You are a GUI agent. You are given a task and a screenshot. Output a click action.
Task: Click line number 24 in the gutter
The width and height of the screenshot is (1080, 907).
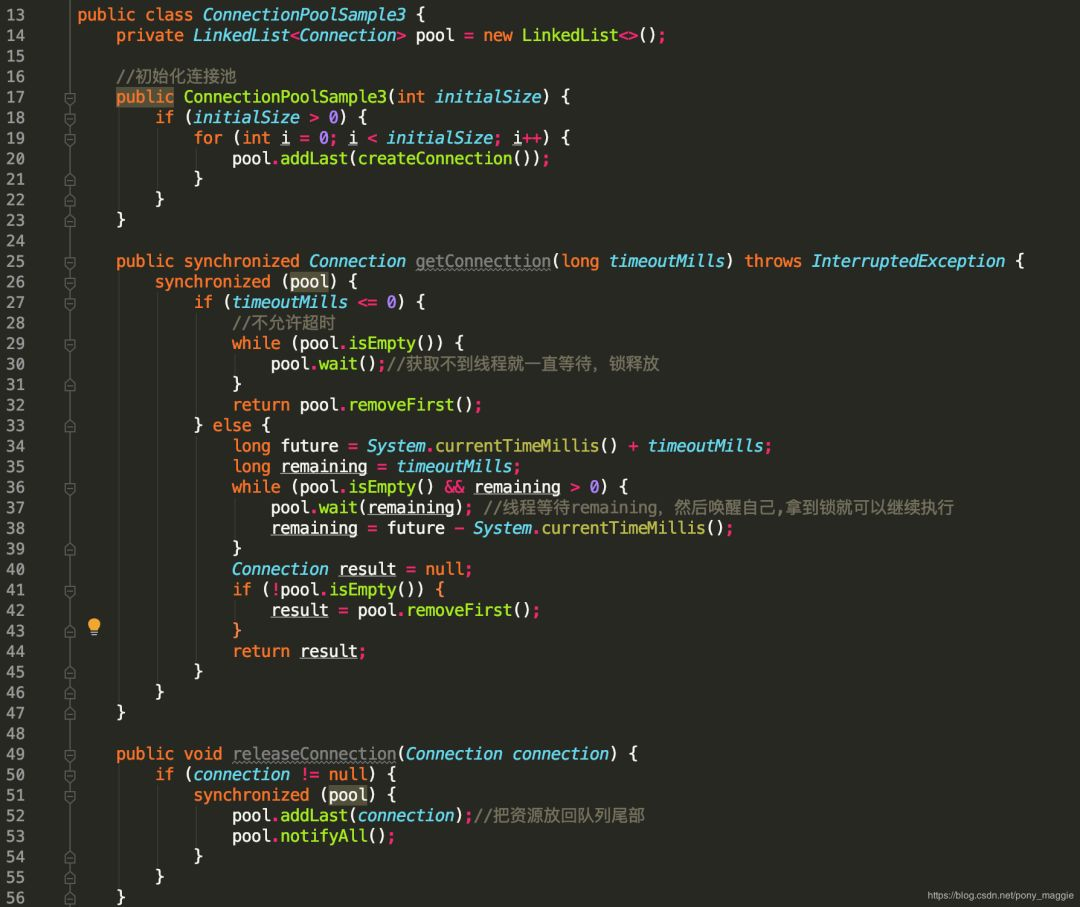pyautogui.click(x=15, y=241)
